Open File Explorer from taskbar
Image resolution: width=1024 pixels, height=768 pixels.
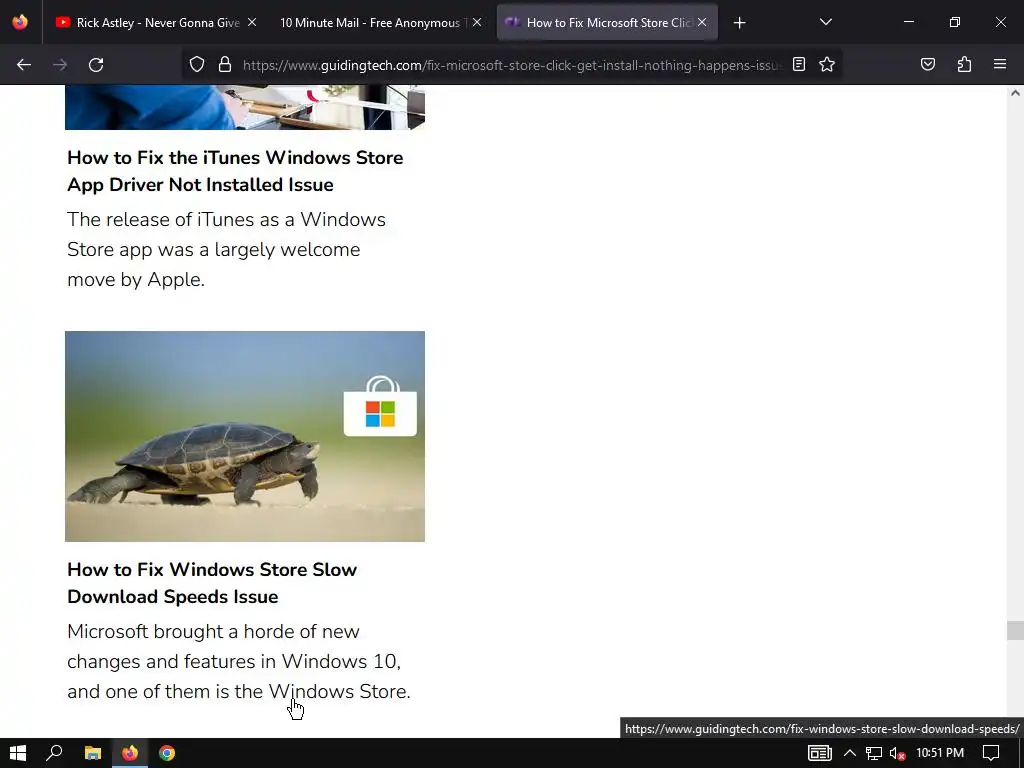point(93,753)
